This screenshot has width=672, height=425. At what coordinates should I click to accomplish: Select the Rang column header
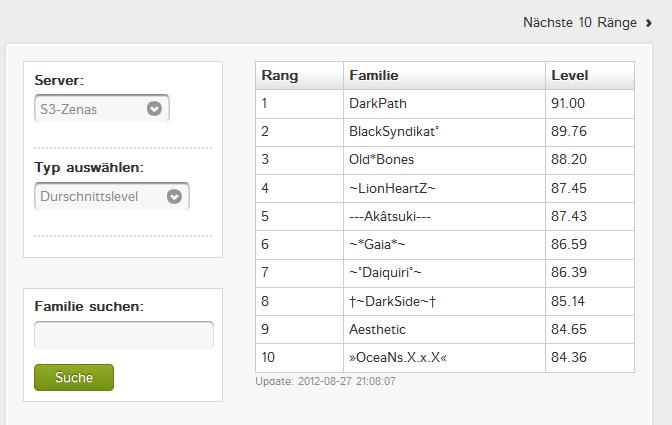coord(280,75)
